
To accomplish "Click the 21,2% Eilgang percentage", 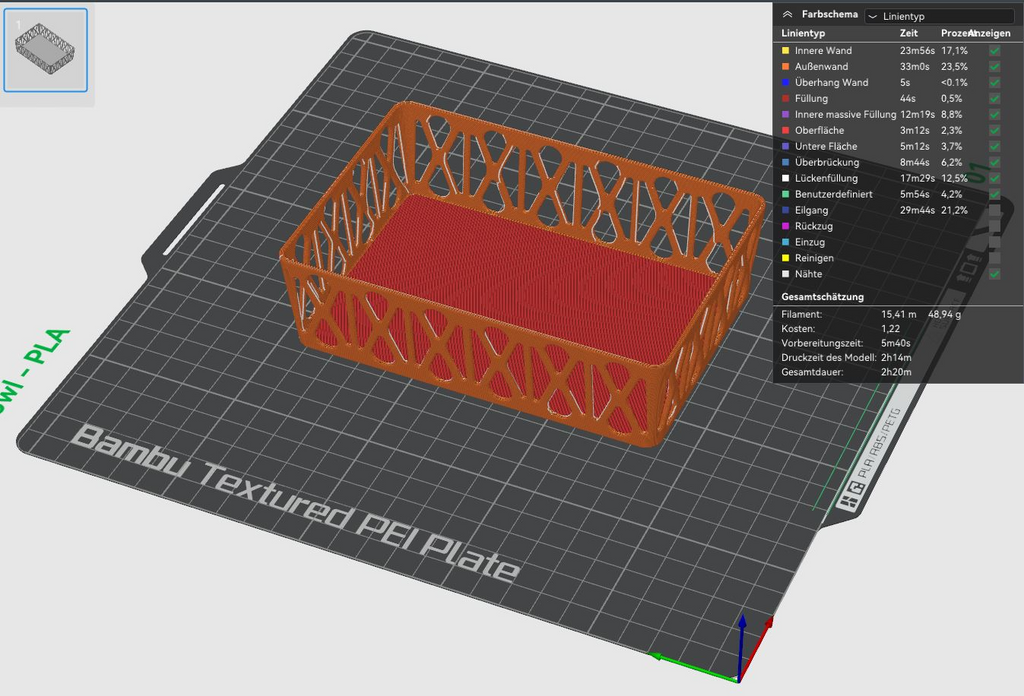I will (954, 210).
